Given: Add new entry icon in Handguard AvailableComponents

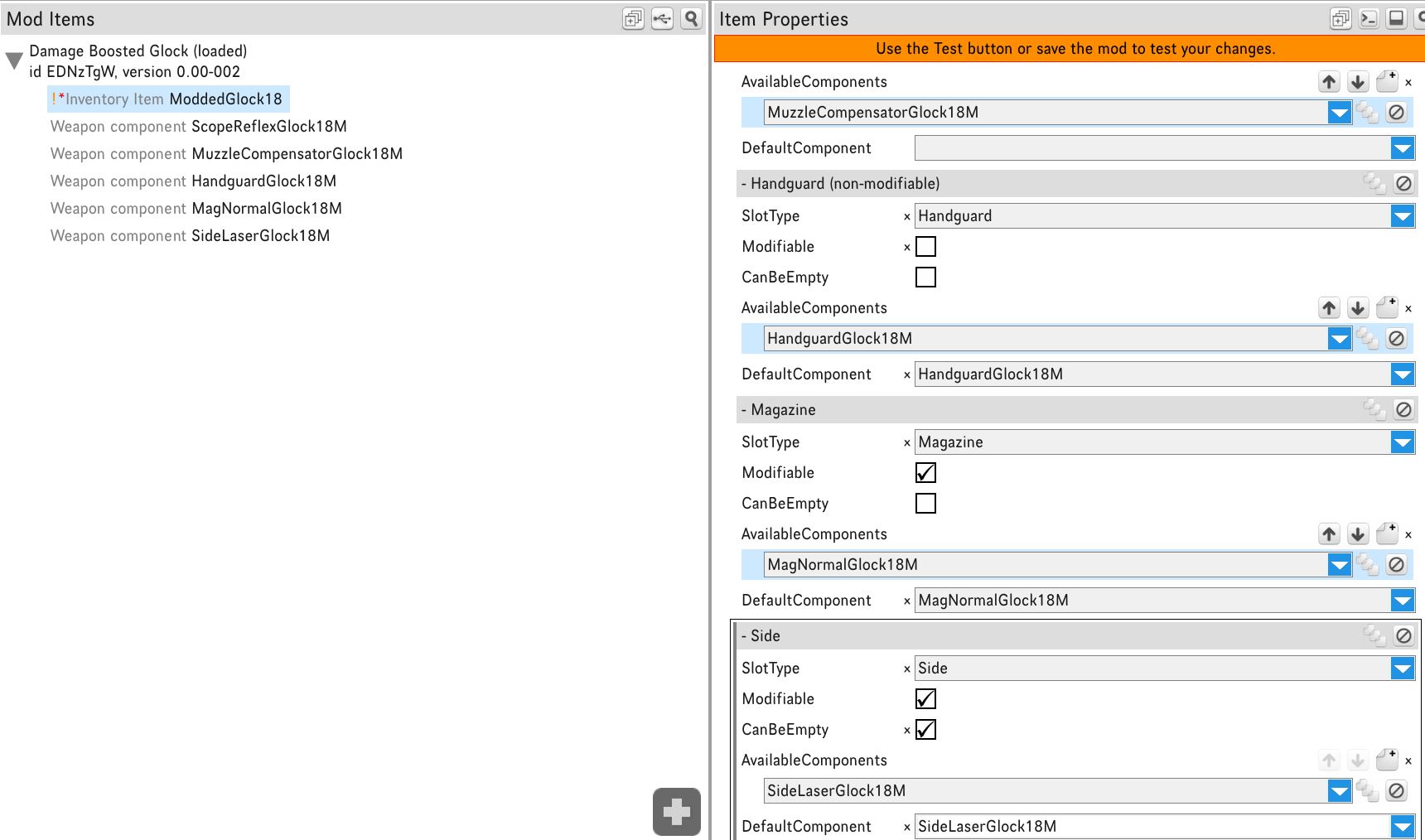Looking at the screenshot, I should [x=1387, y=307].
